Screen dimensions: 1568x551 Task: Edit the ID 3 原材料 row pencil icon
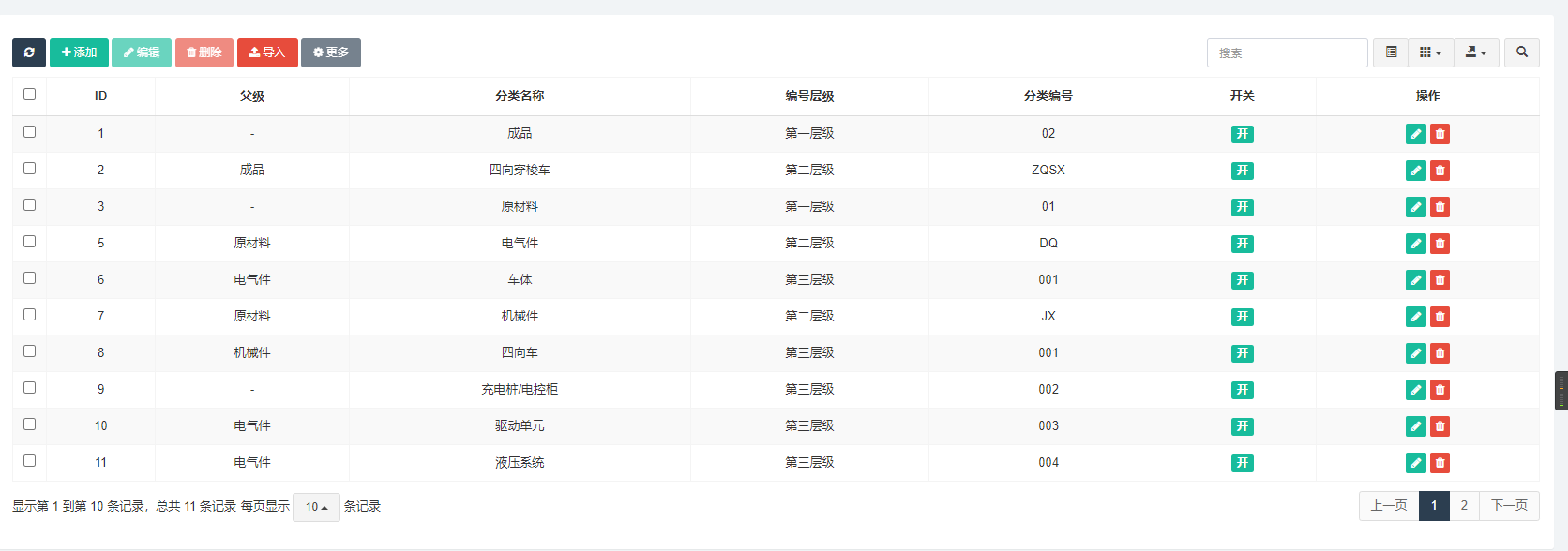[1416, 207]
